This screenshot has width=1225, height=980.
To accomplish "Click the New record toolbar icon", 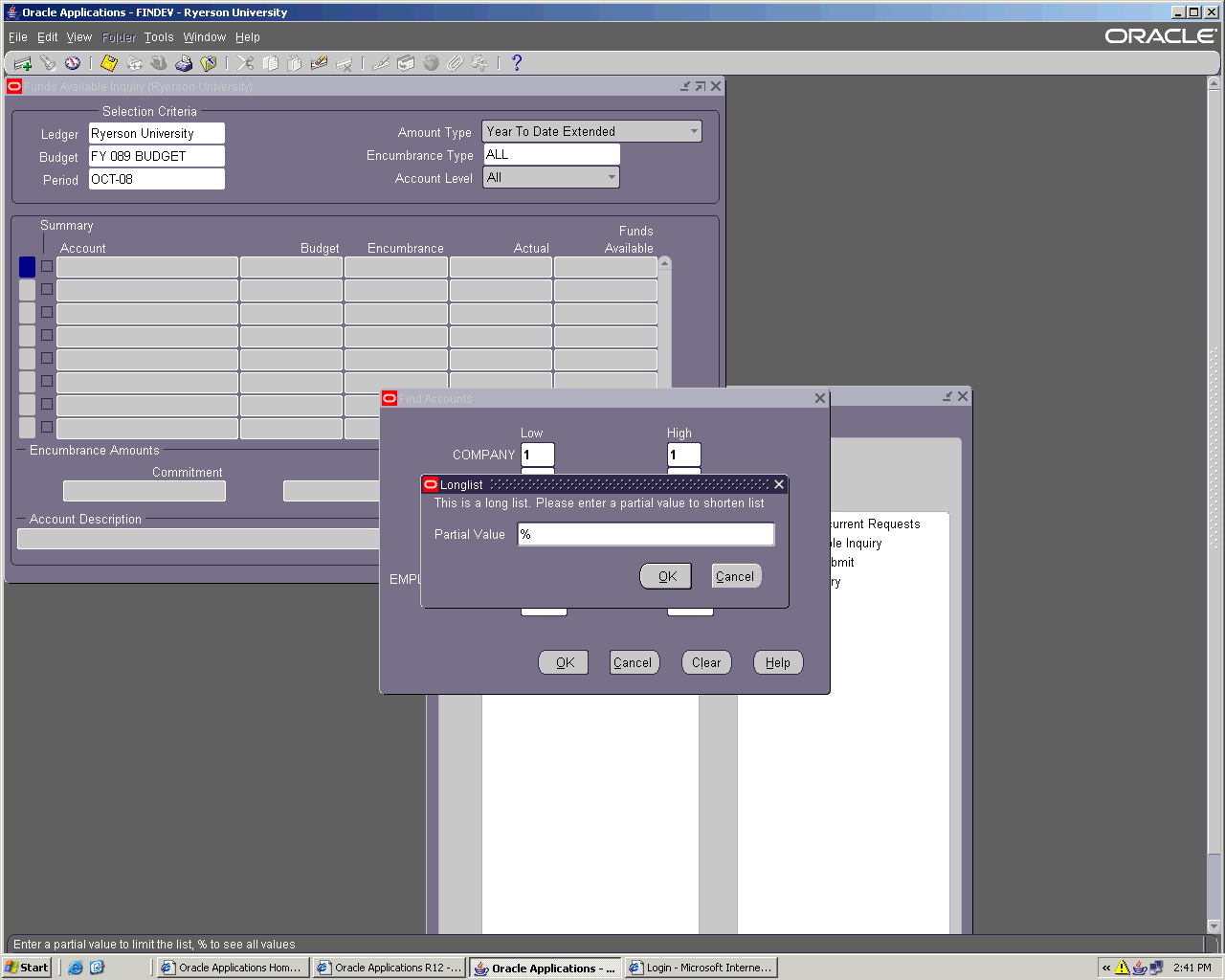I will coord(23,63).
